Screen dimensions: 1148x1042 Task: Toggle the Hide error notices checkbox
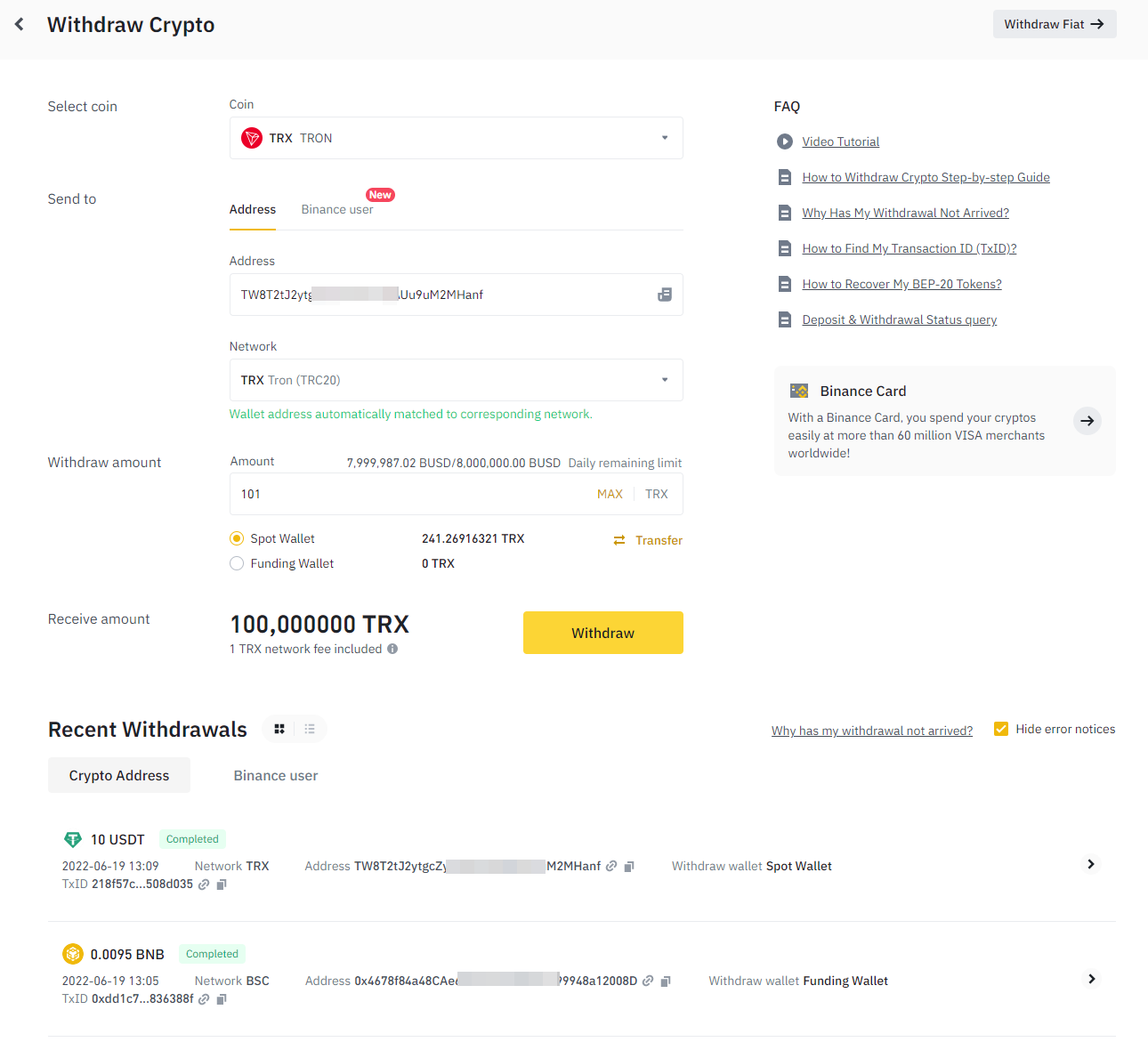pos(1001,729)
